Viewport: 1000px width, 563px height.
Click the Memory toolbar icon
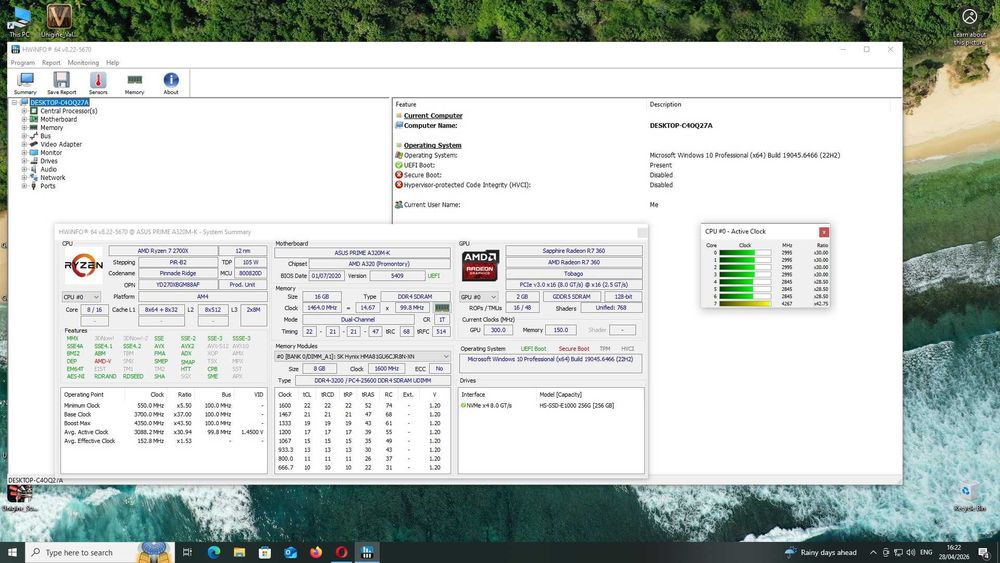pos(134,83)
